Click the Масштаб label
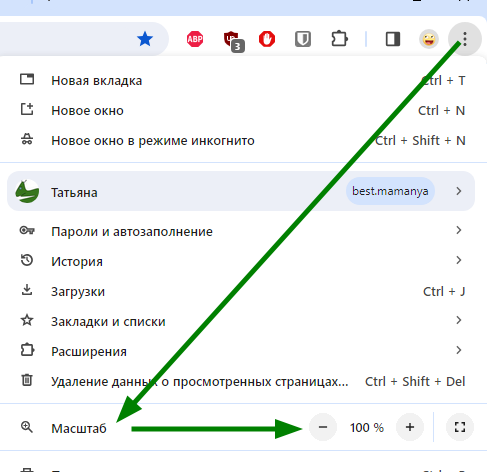 (x=79, y=428)
